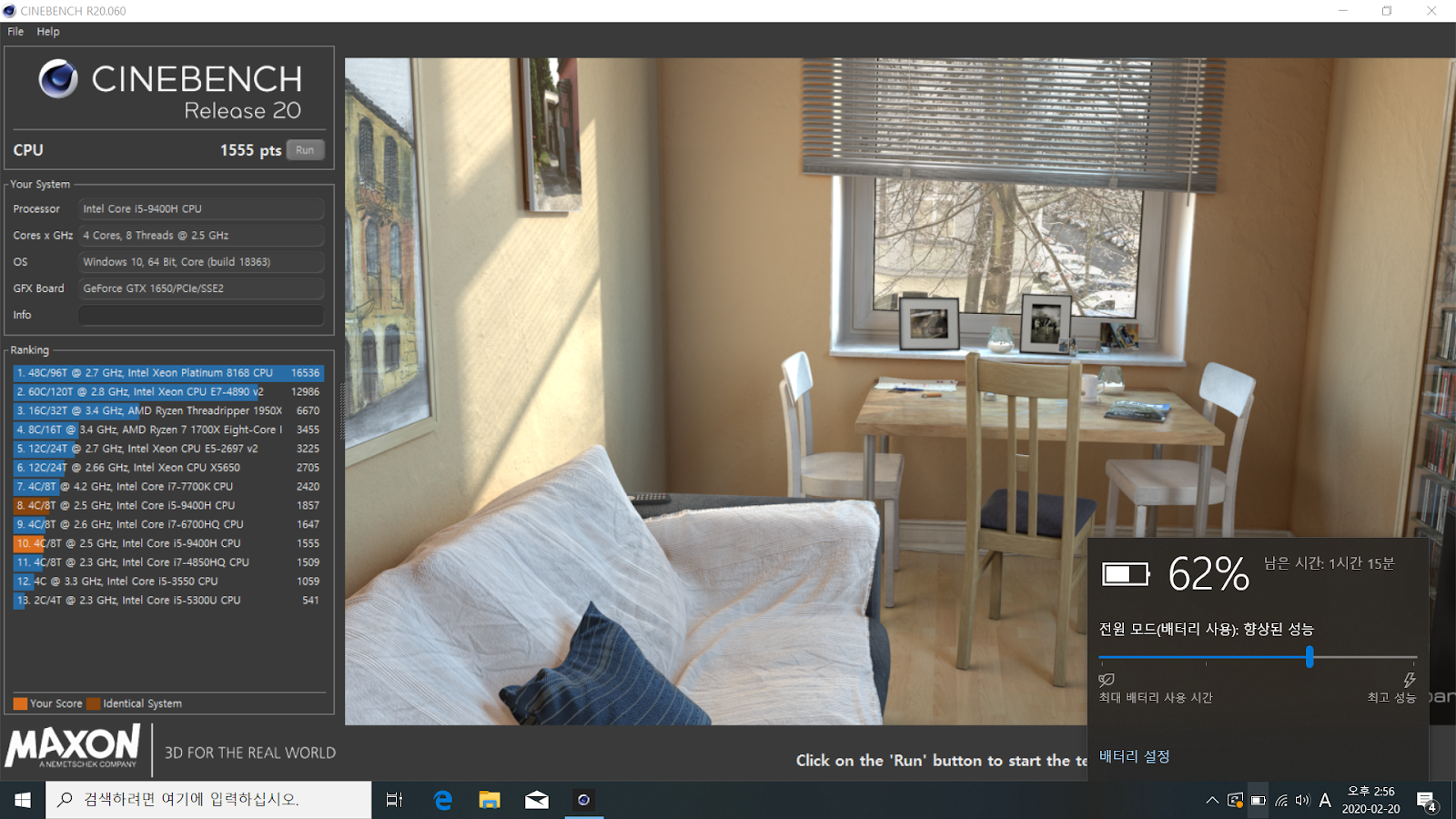Adjust the battery power mode slider handle
This screenshot has height=819, width=1456.
(x=1309, y=657)
